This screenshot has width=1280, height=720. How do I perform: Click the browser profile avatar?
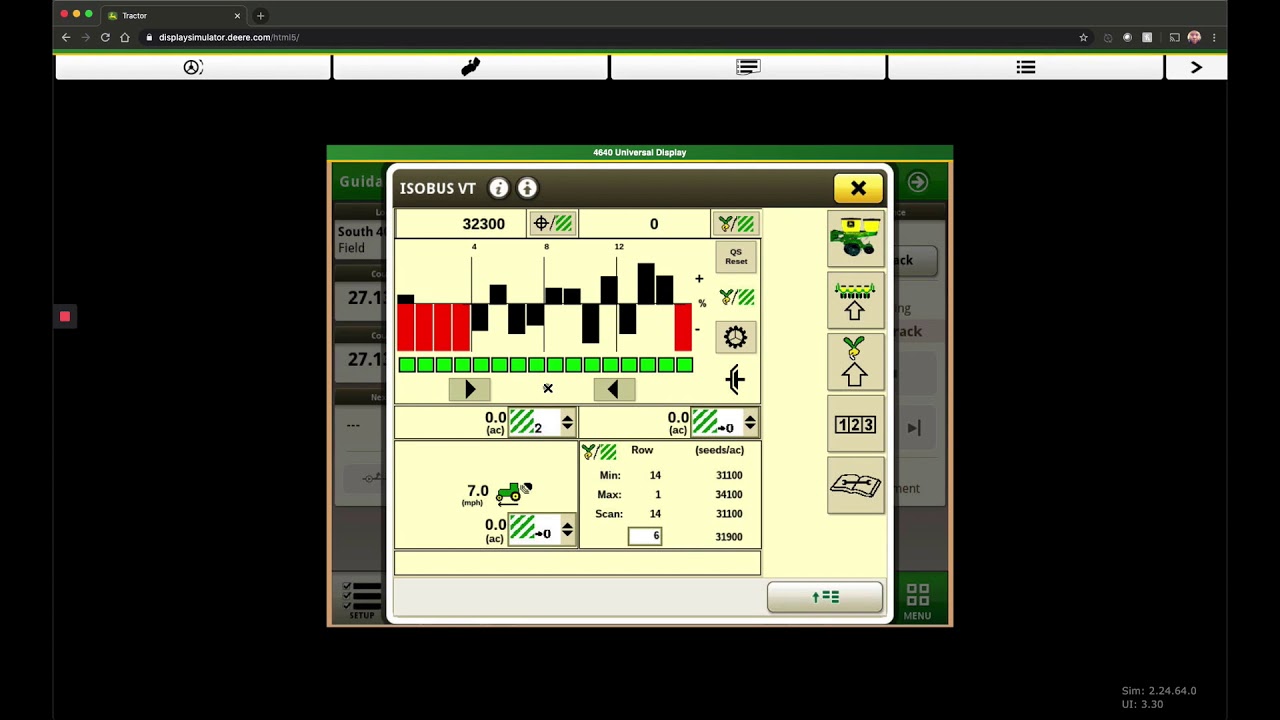click(1194, 37)
